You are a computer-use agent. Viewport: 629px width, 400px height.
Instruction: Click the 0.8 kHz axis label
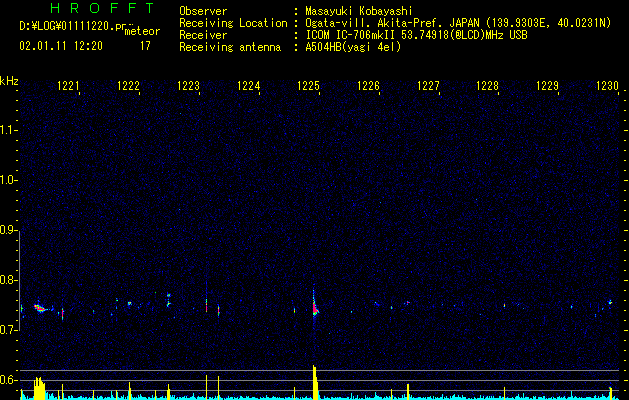[8, 280]
